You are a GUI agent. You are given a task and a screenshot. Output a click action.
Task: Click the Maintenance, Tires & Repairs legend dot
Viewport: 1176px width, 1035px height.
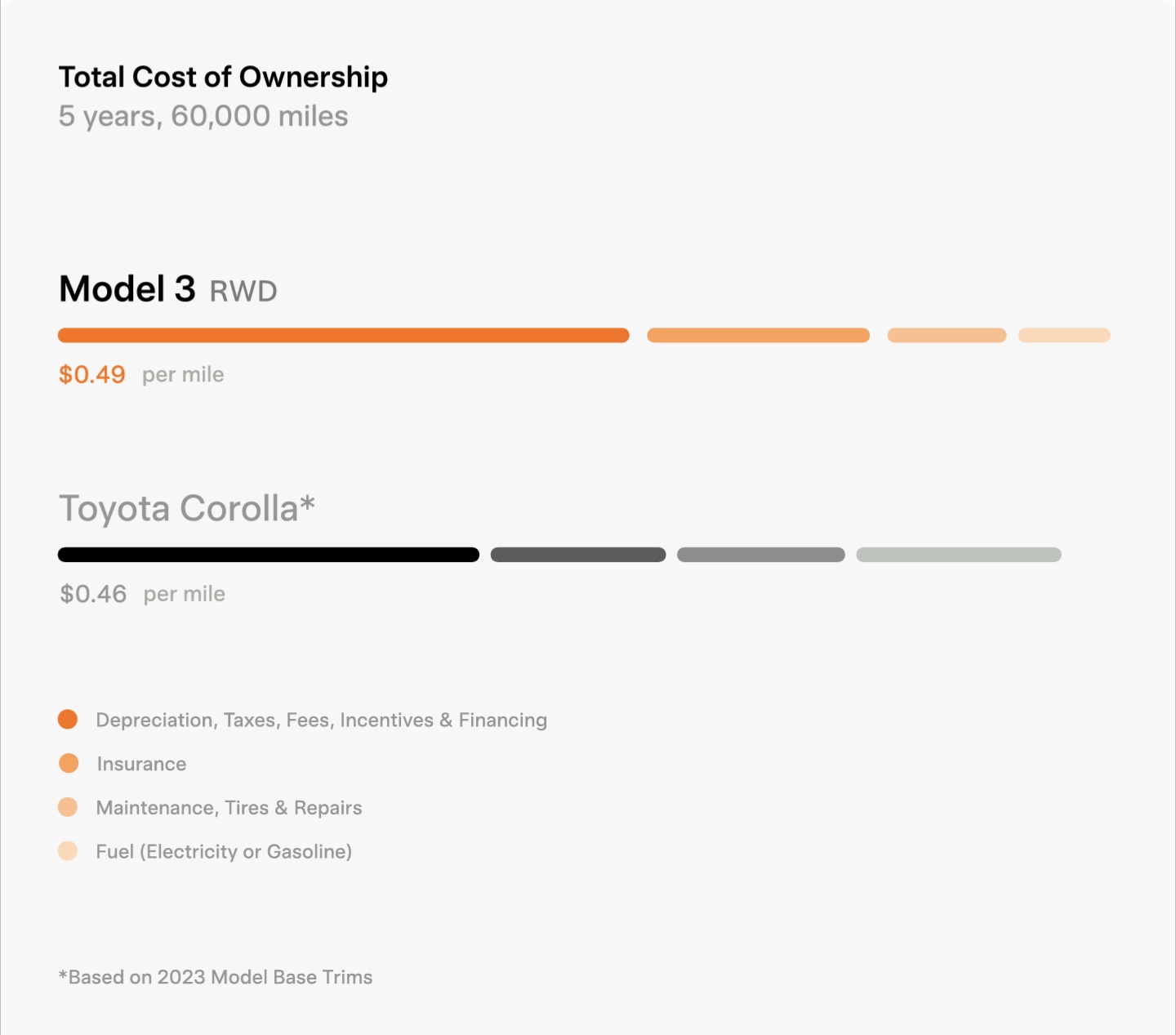point(68,807)
